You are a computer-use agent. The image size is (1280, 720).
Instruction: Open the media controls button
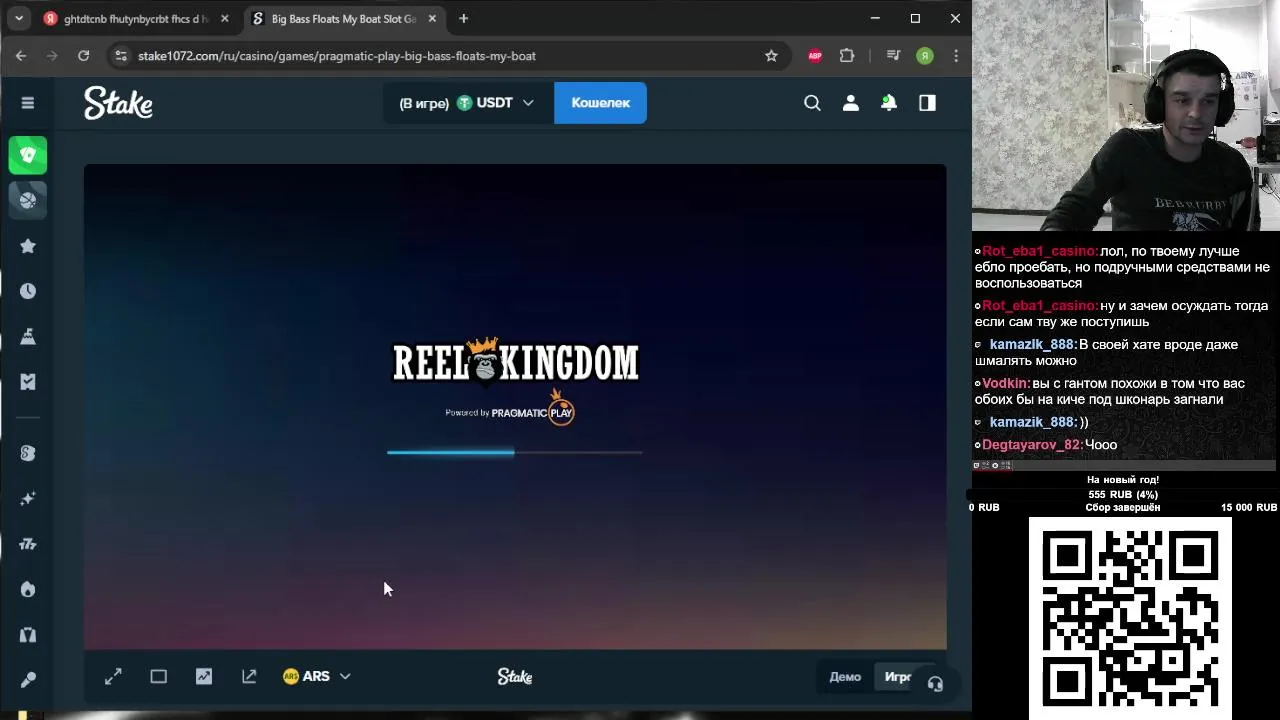tap(893, 56)
